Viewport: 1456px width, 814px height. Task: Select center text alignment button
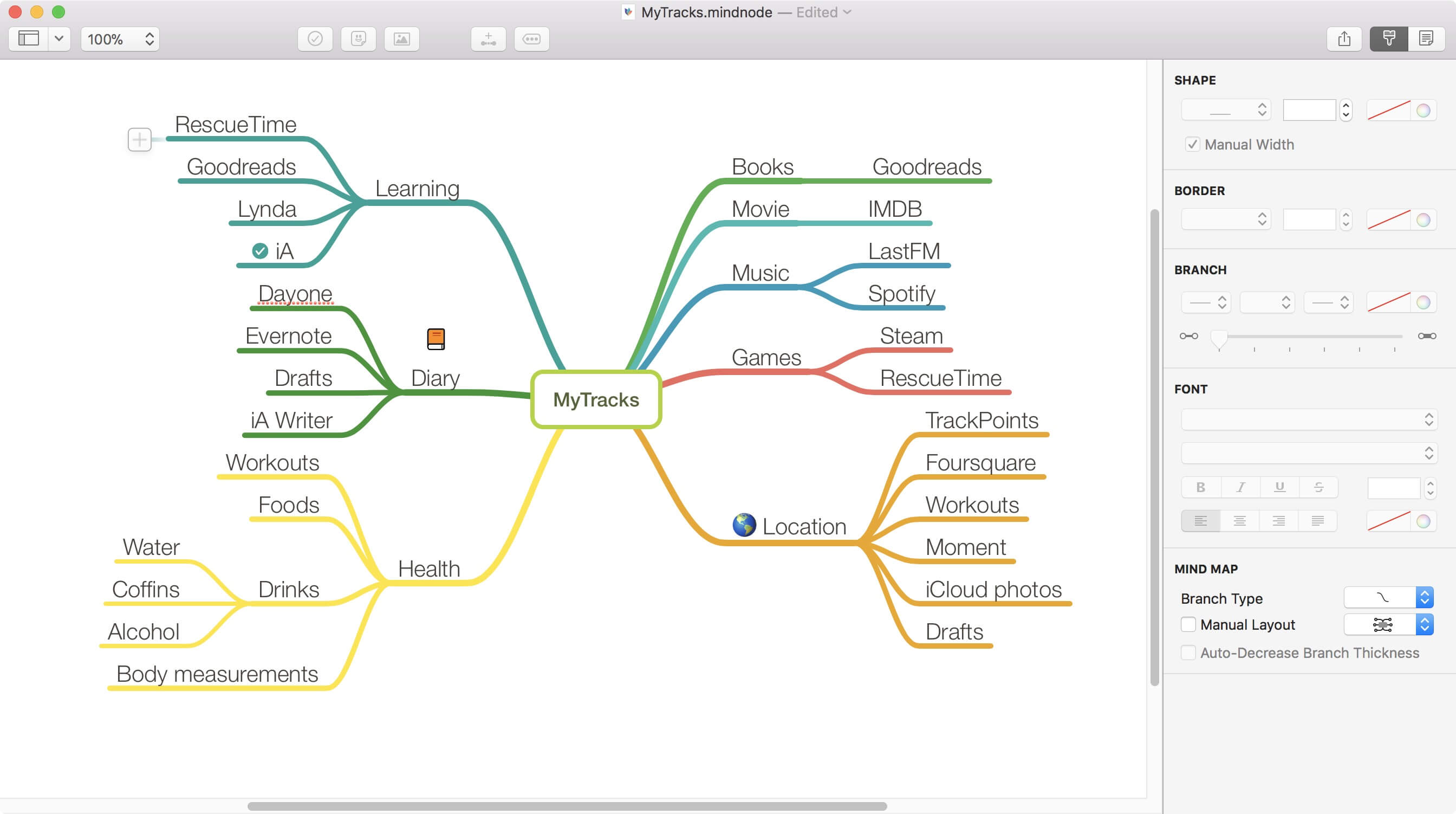pos(1239,520)
